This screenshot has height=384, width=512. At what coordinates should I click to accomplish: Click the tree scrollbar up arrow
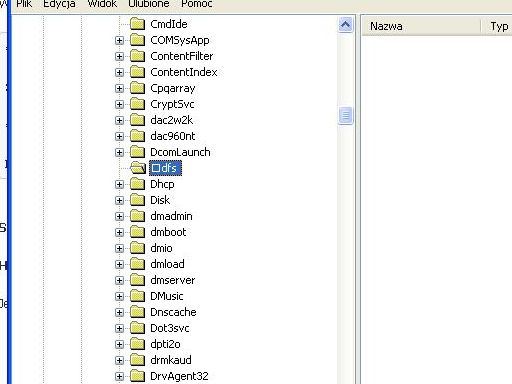click(345, 25)
